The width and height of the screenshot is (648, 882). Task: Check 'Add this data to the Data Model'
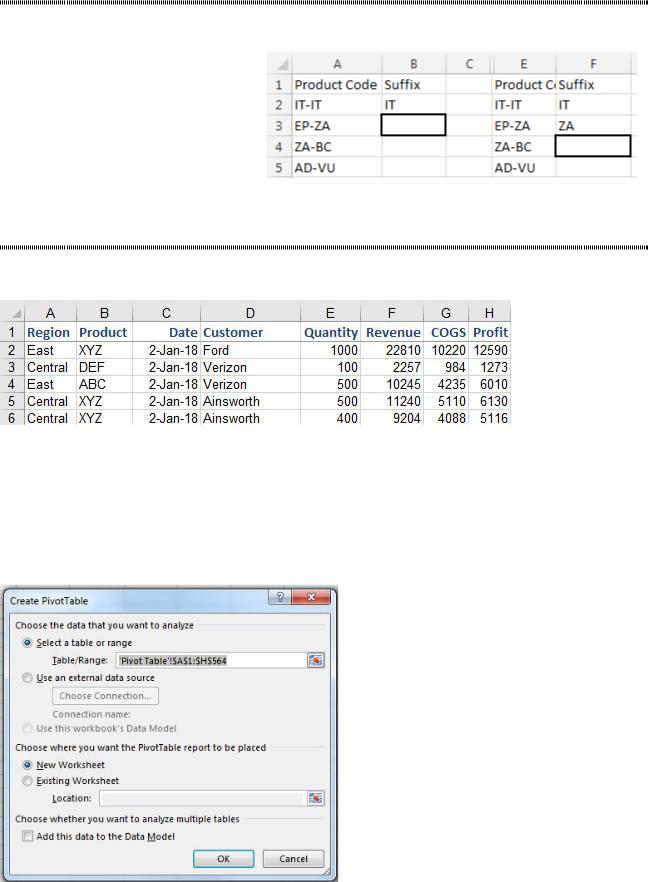(28, 836)
